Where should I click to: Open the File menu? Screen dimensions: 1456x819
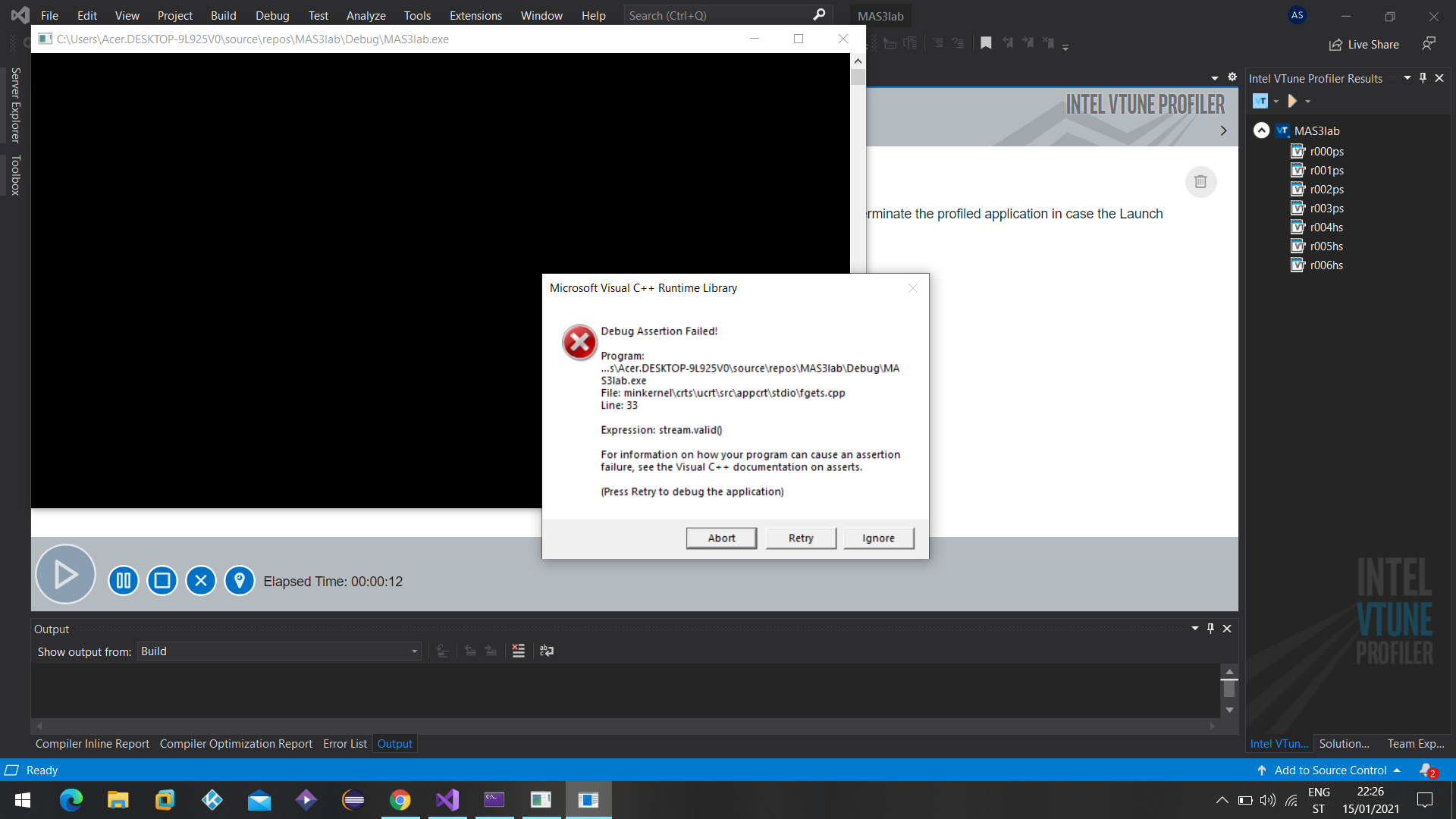49,15
